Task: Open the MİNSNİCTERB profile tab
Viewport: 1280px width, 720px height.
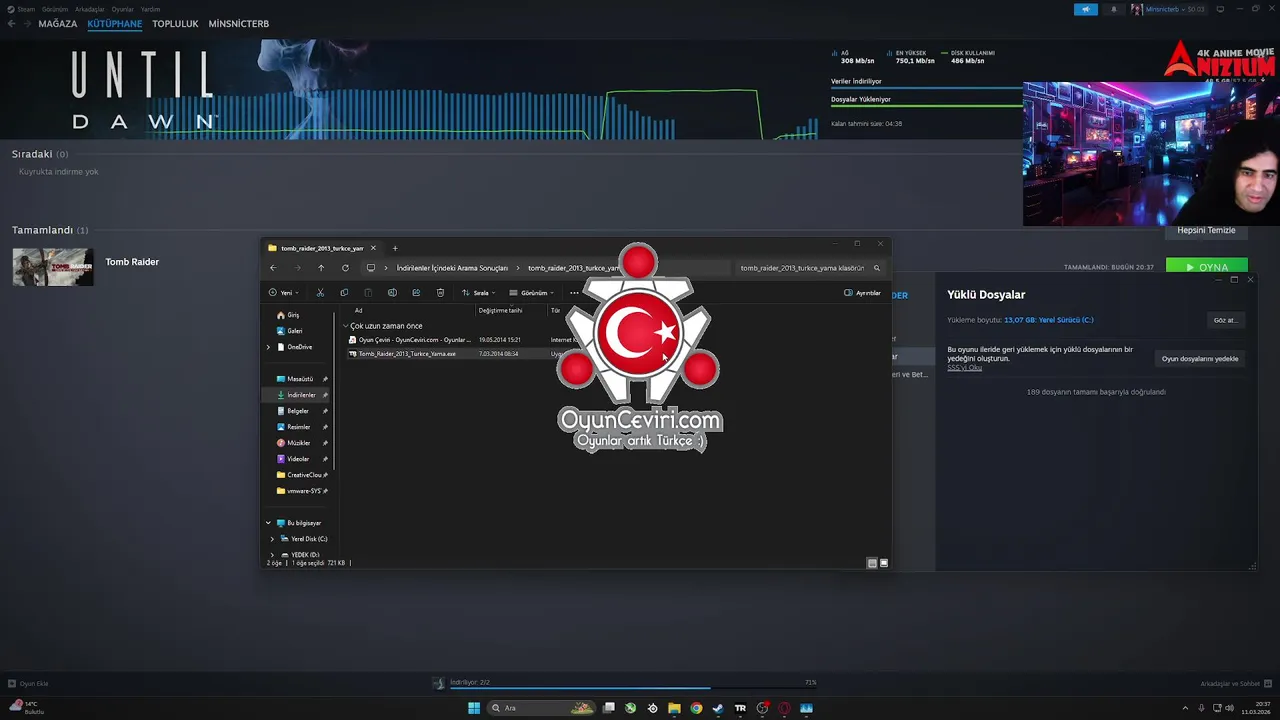Action: [x=239, y=24]
